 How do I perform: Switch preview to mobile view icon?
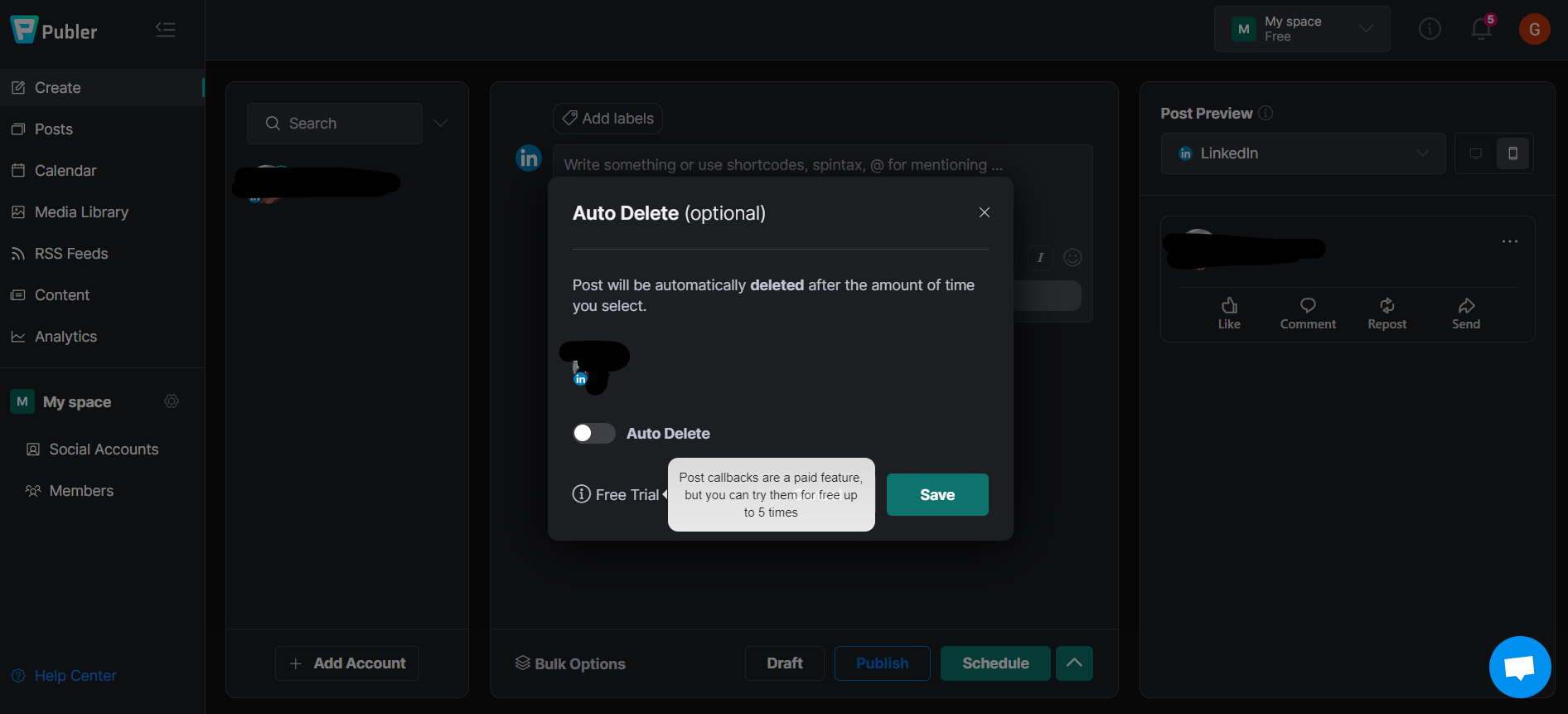point(1512,153)
